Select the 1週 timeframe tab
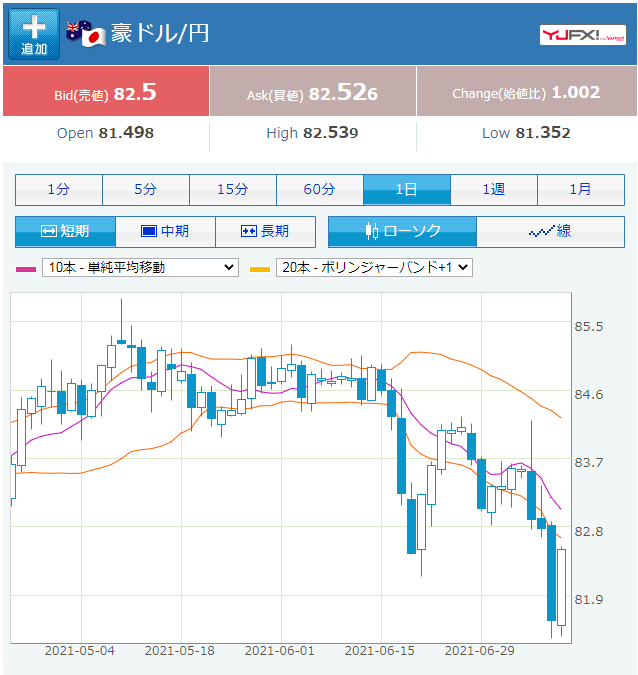 (x=494, y=189)
